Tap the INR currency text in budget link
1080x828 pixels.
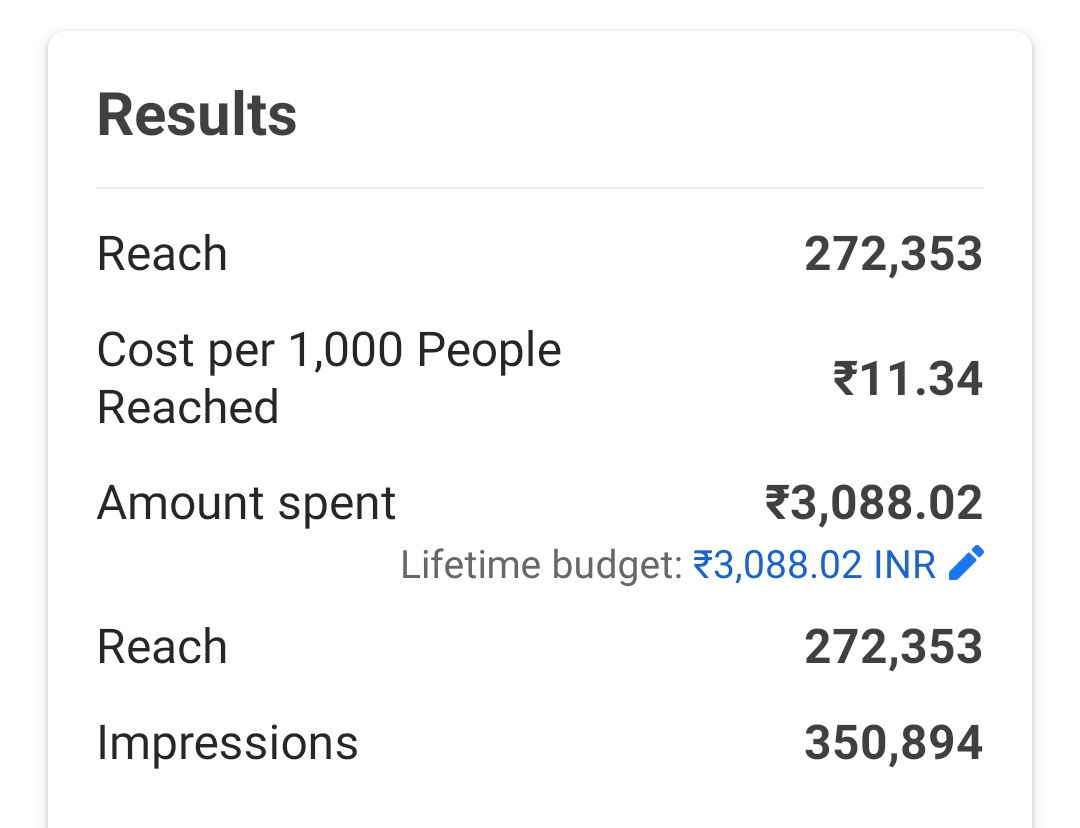click(x=904, y=566)
